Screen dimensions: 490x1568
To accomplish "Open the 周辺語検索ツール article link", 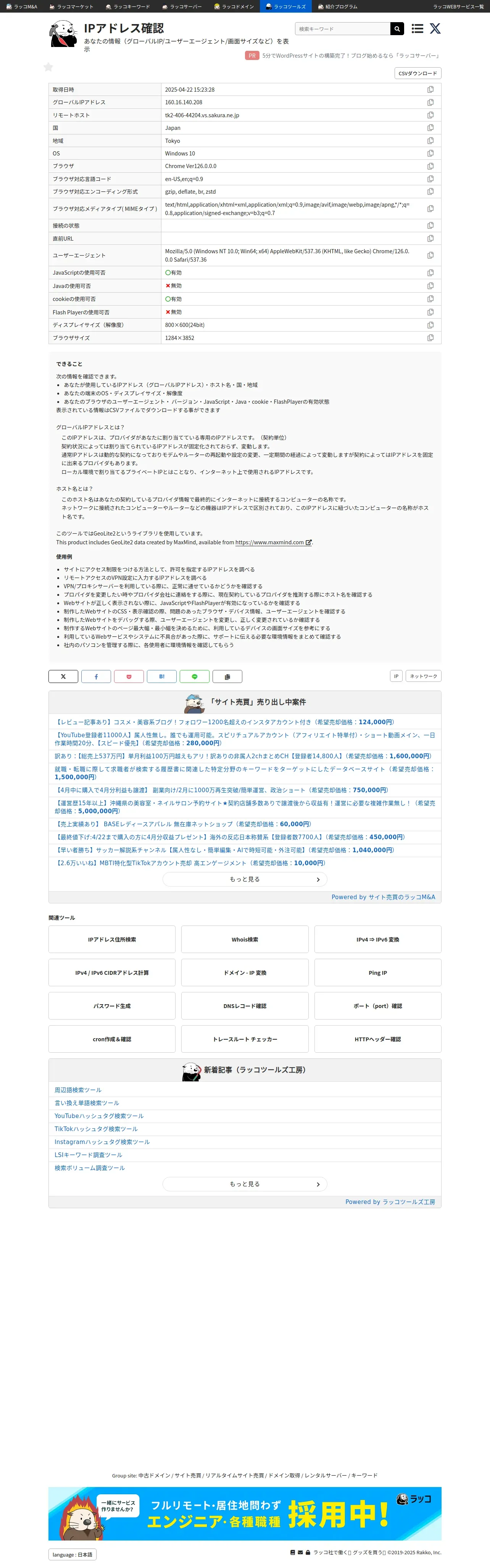I will (x=78, y=1090).
